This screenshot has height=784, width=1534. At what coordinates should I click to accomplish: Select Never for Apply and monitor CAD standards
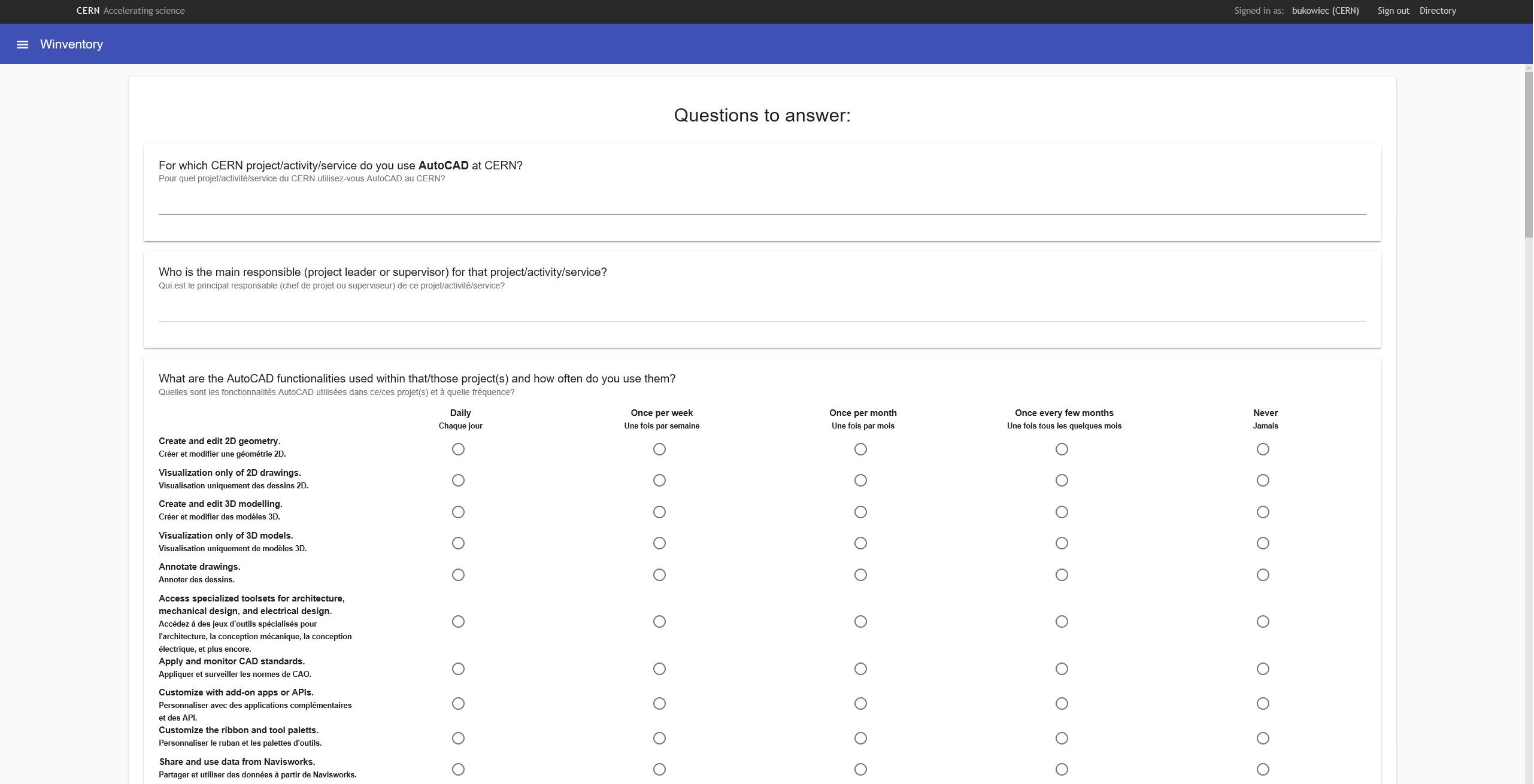click(x=1263, y=668)
